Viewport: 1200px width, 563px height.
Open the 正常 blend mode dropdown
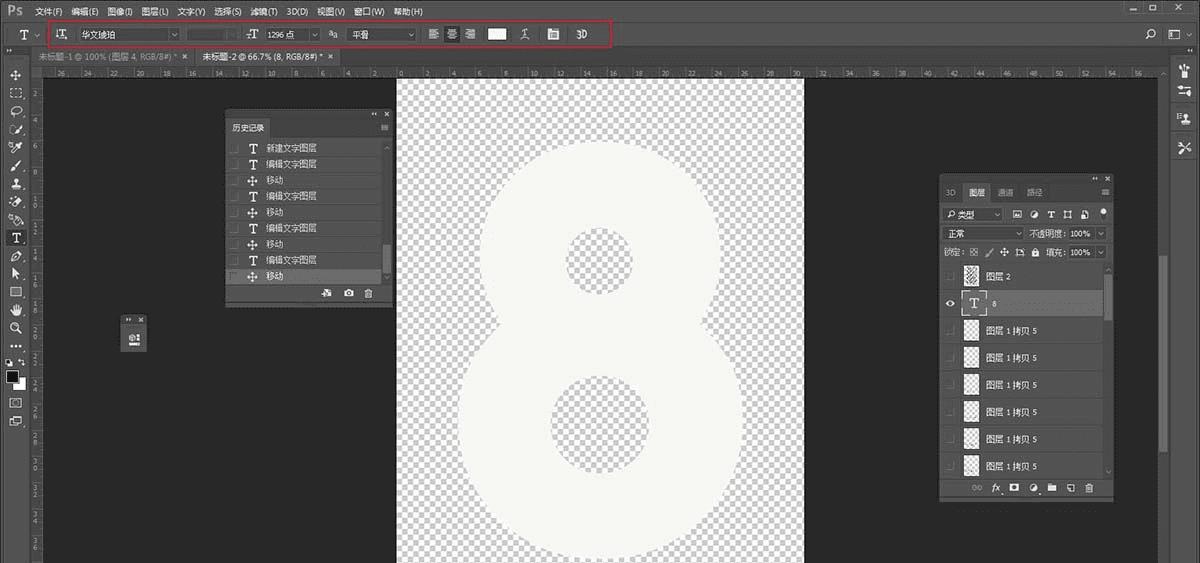click(x=984, y=233)
